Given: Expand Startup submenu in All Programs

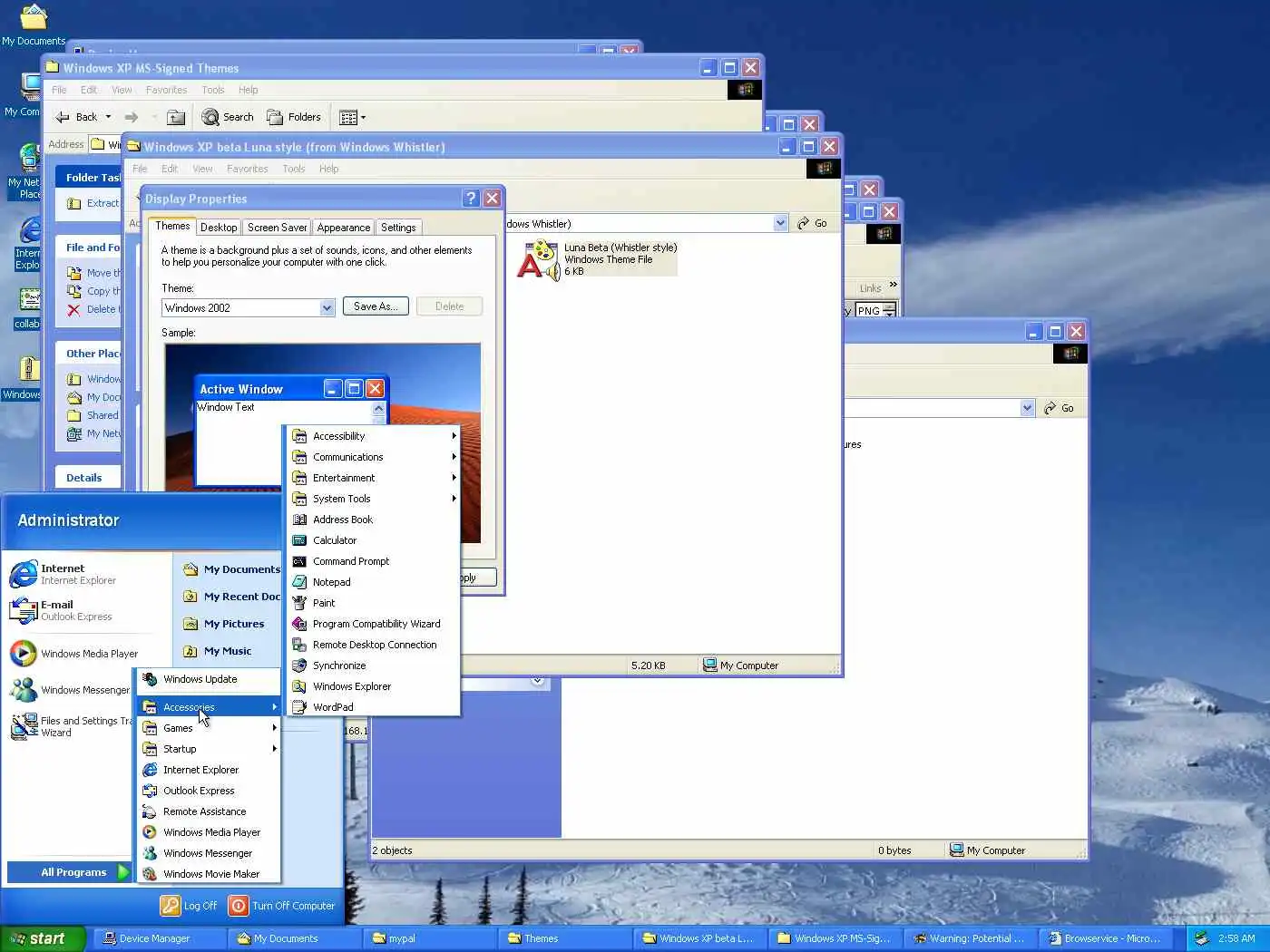Looking at the screenshot, I should [209, 749].
